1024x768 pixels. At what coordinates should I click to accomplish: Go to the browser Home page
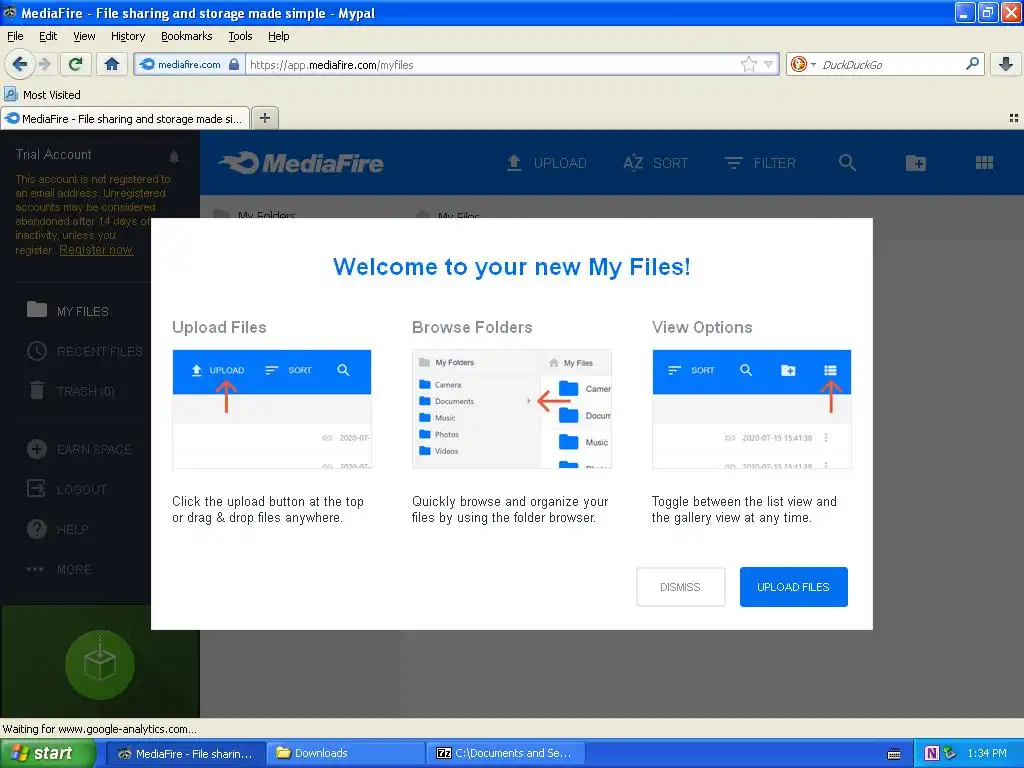click(112, 64)
